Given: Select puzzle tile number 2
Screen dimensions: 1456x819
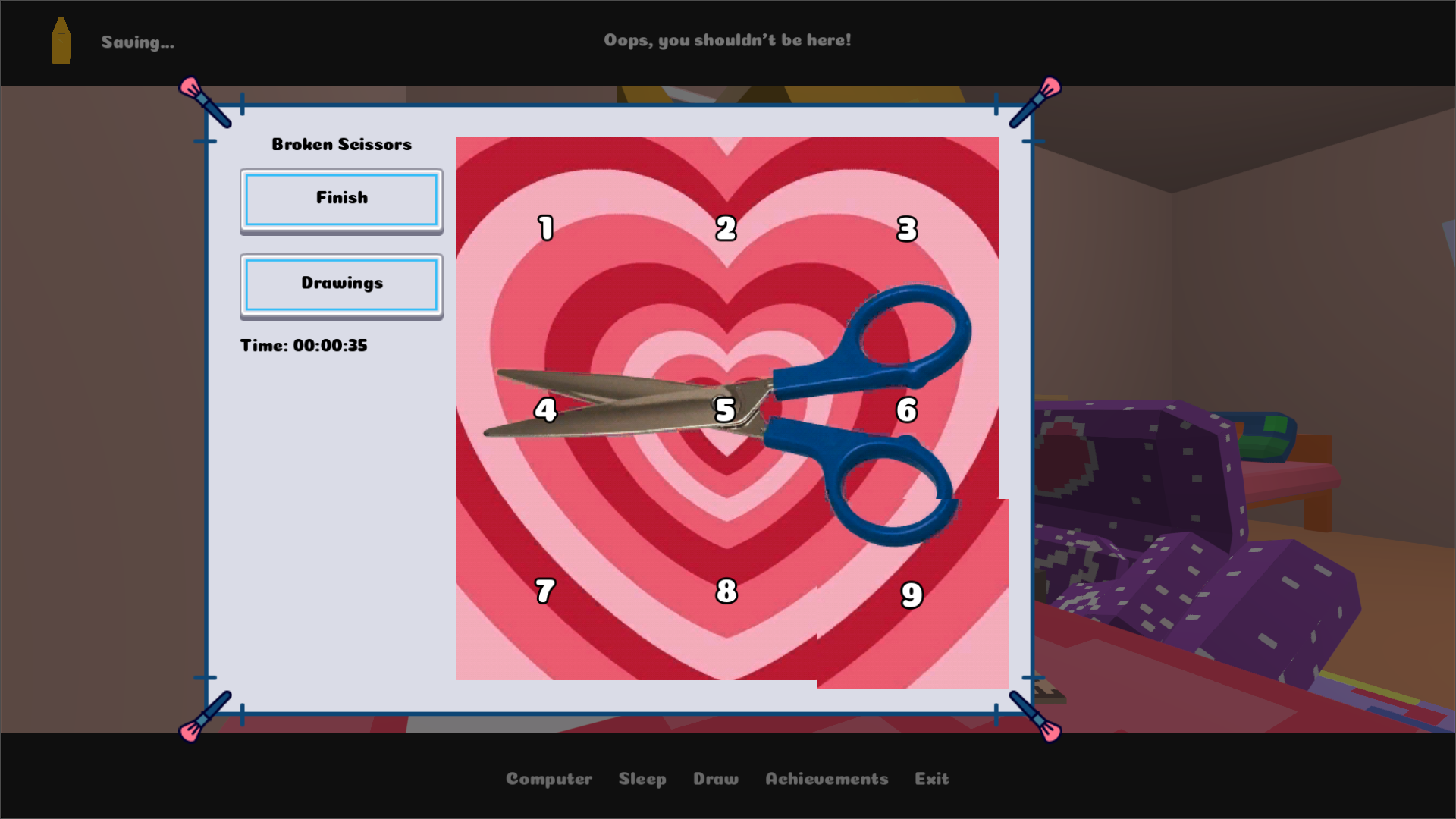Looking at the screenshot, I should [x=726, y=227].
